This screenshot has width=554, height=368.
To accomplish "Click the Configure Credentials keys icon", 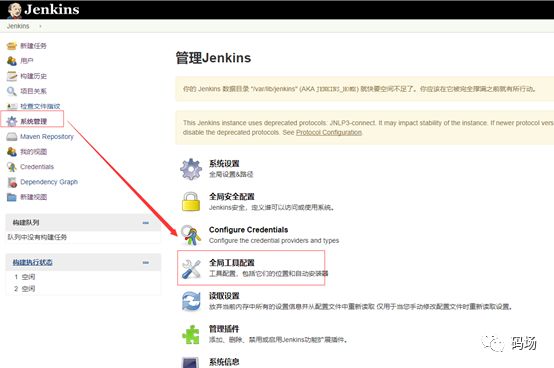I will [191, 235].
